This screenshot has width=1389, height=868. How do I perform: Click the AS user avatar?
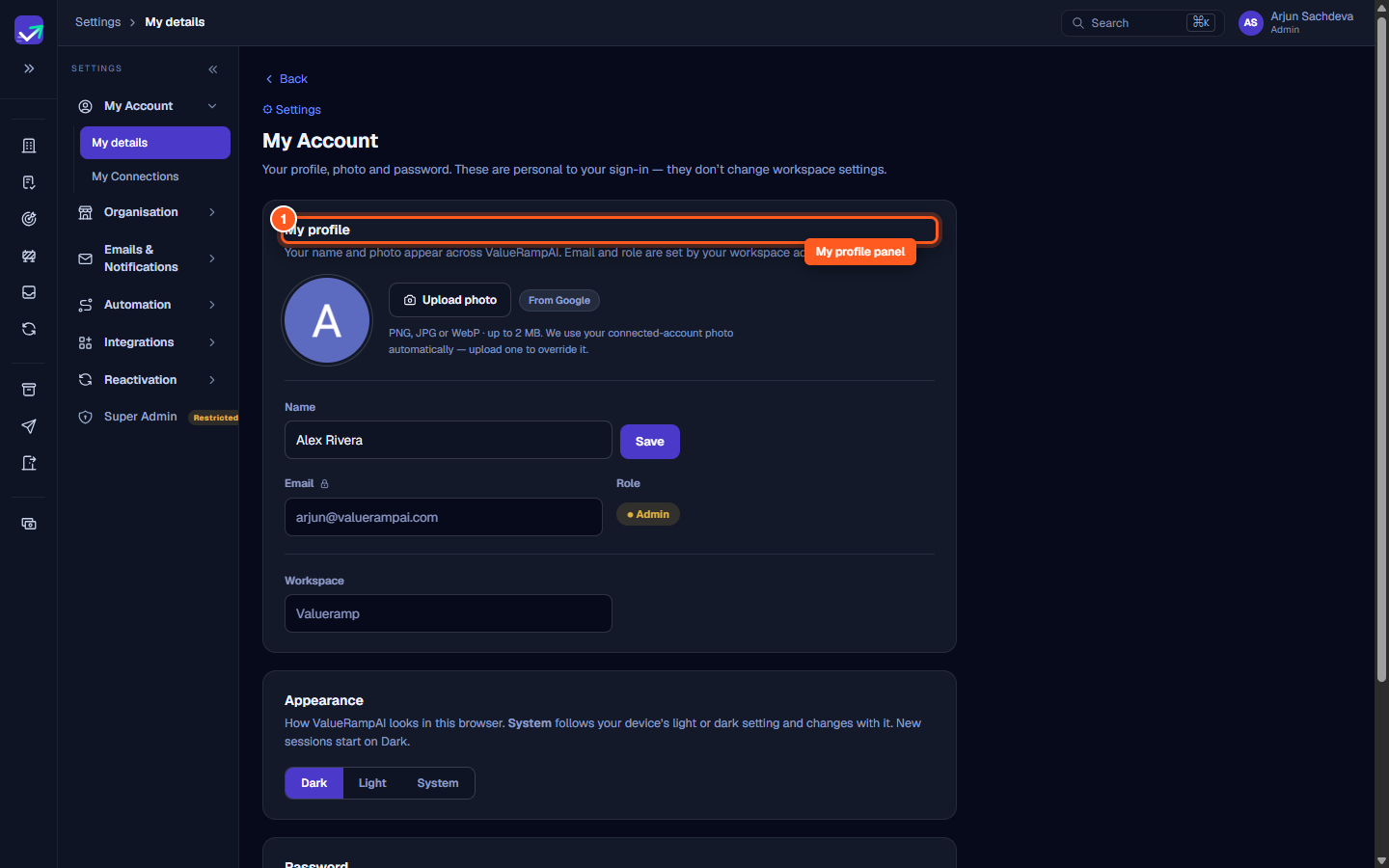[1250, 22]
